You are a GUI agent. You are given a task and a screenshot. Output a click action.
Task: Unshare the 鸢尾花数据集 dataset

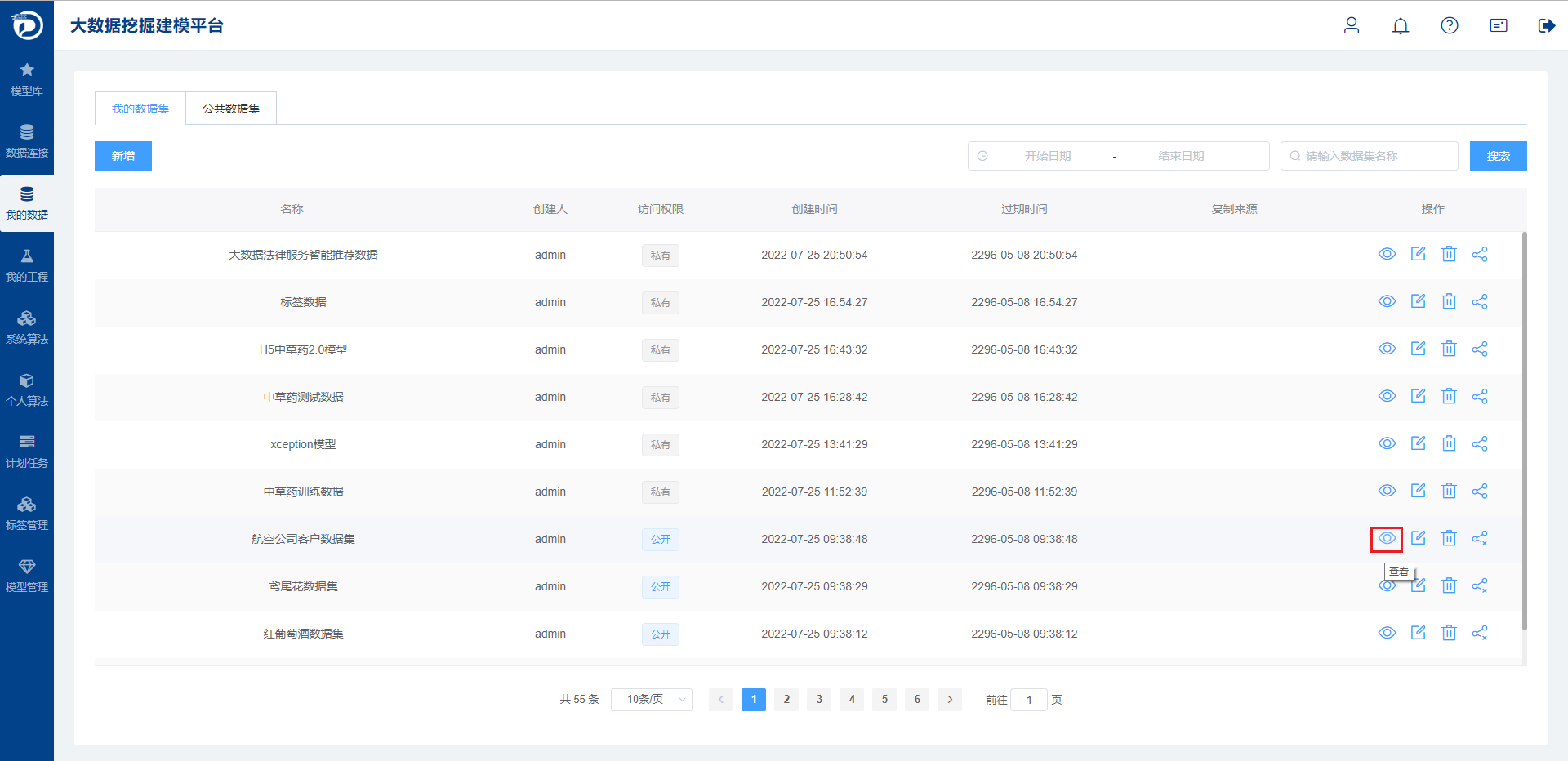1480,585
